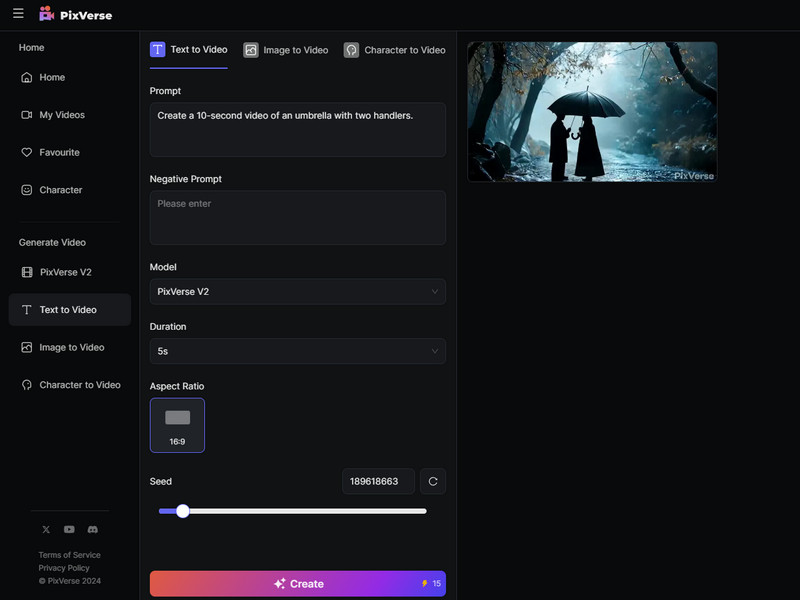Open Favourite via the heart icon
Image resolution: width=800 pixels, height=600 pixels.
(x=25, y=152)
